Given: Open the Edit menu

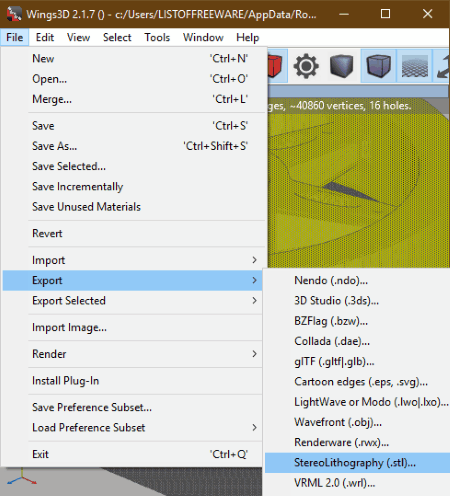Looking at the screenshot, I should (x=45, y=37).
